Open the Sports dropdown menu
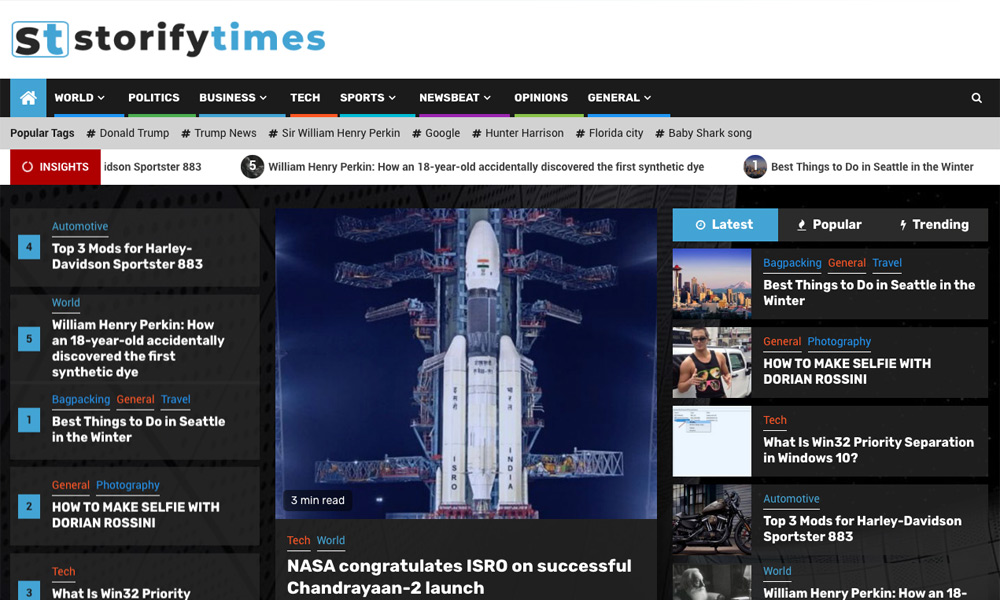 pyautogui.click(x=368, y=98)
